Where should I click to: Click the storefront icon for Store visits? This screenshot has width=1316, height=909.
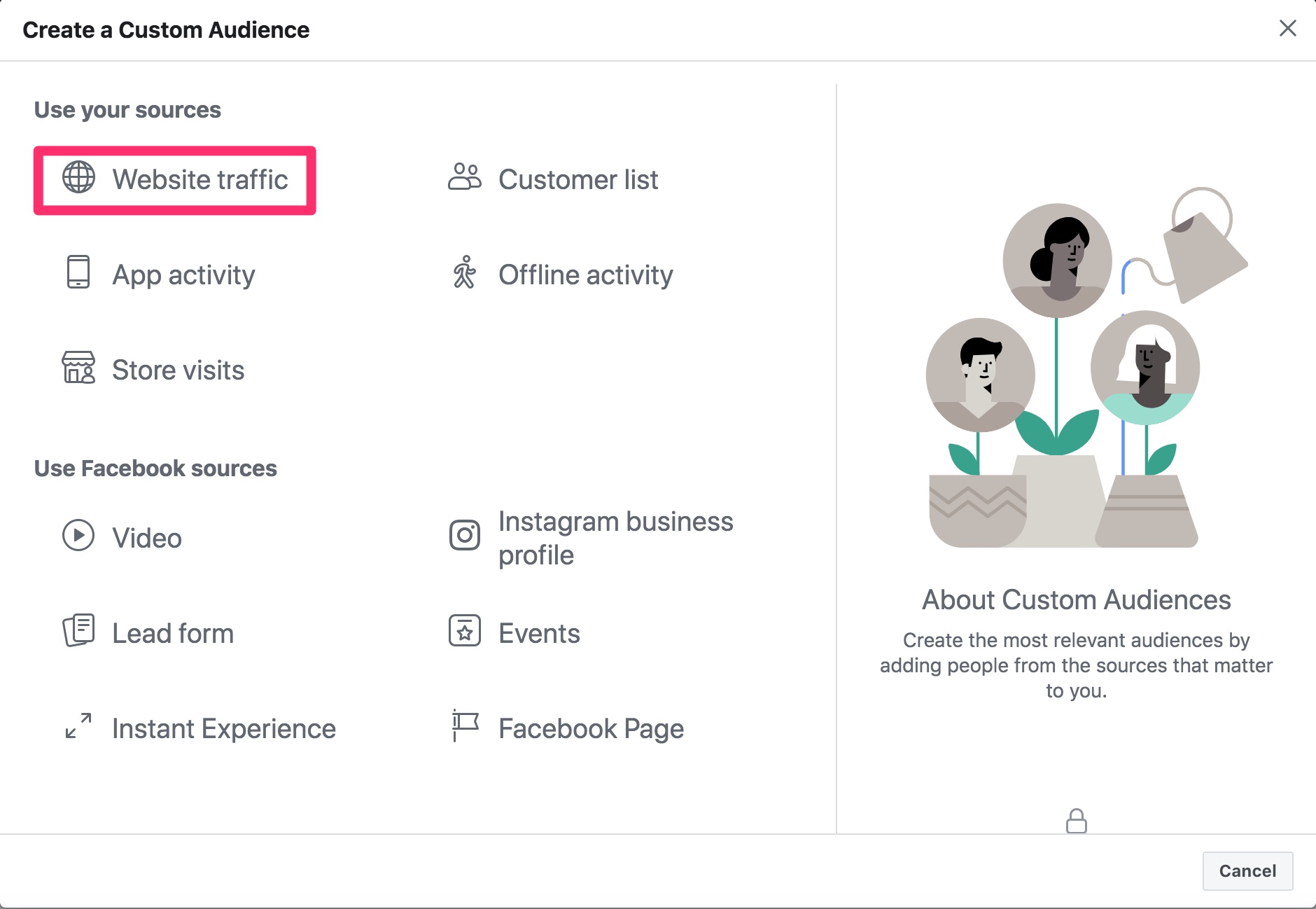pyautogui.click(x=78, y=368)
